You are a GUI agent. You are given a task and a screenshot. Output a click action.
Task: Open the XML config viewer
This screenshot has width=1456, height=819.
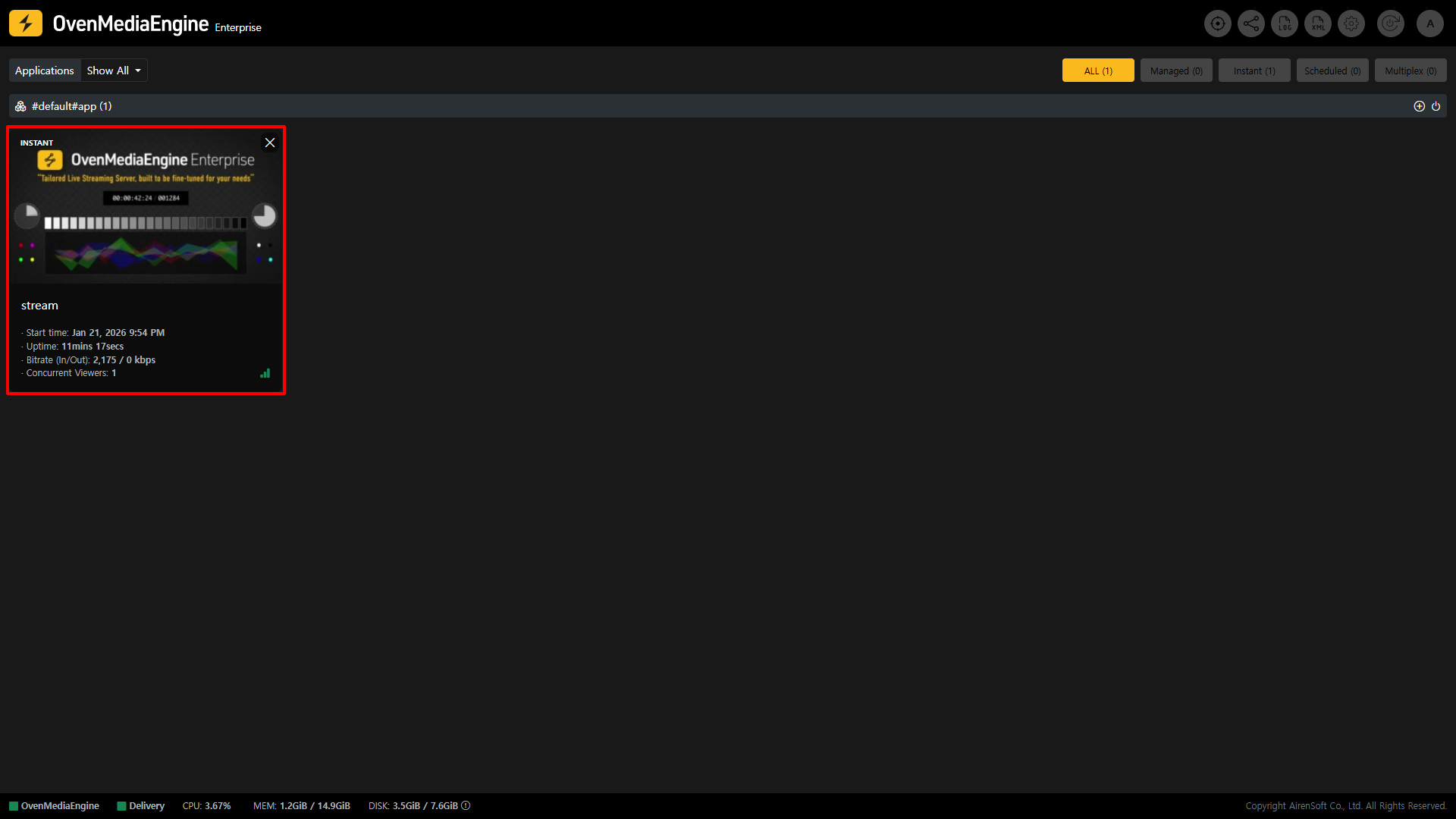click(x=1318, y=24)
